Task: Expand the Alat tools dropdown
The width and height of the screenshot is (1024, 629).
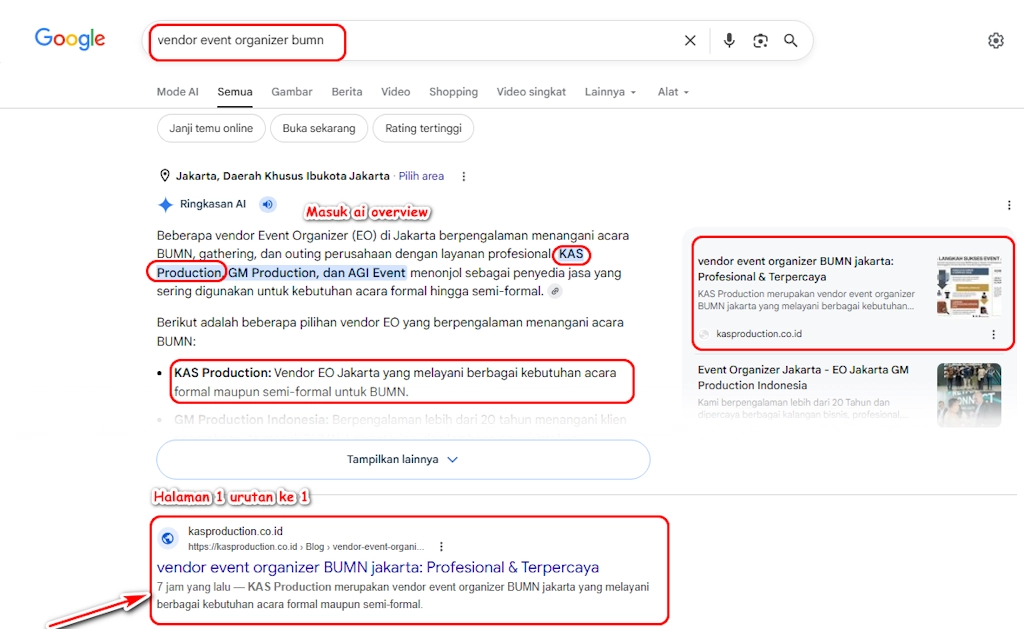Action: 673,92
